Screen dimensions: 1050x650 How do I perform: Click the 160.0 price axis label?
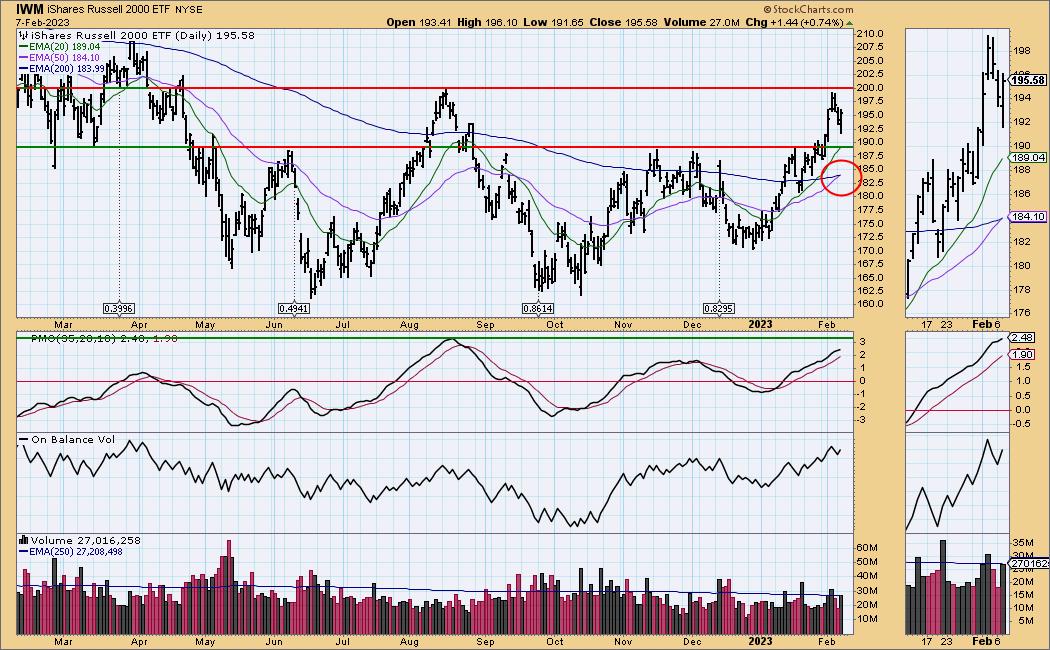coord(870,304)
